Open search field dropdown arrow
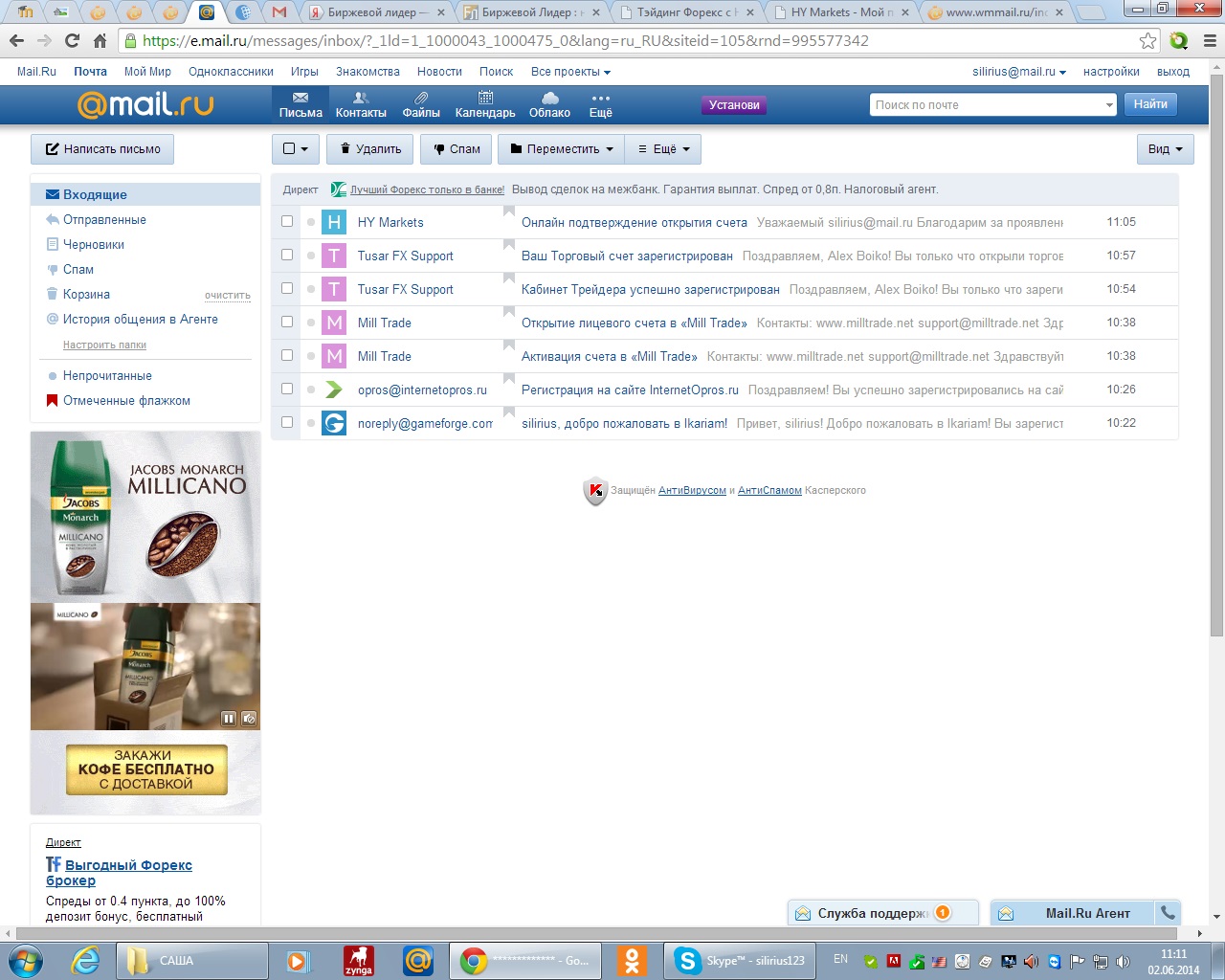 coord(1109,105)
